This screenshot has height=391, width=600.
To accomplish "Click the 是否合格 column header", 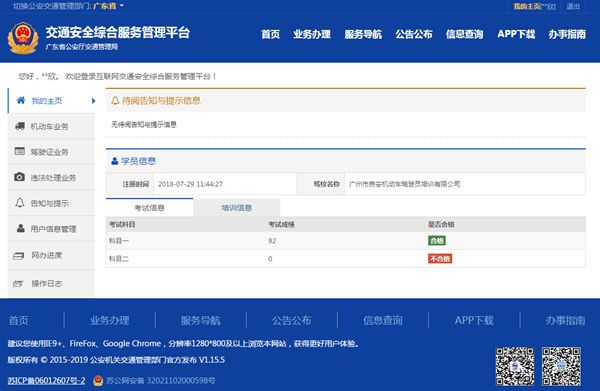I will 441,224.
